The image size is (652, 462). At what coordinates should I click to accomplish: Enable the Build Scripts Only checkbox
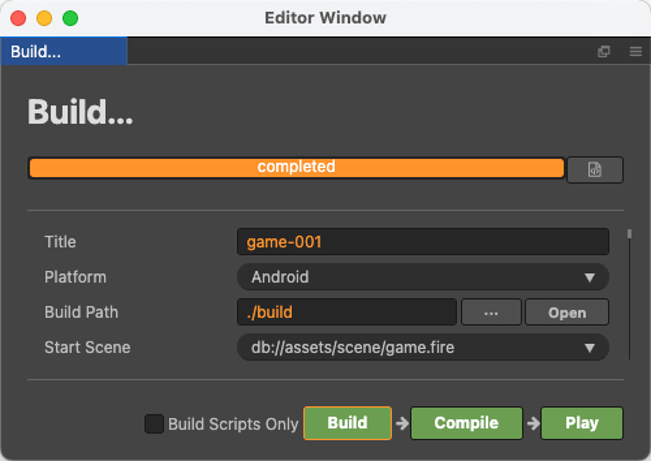point(154,424)
